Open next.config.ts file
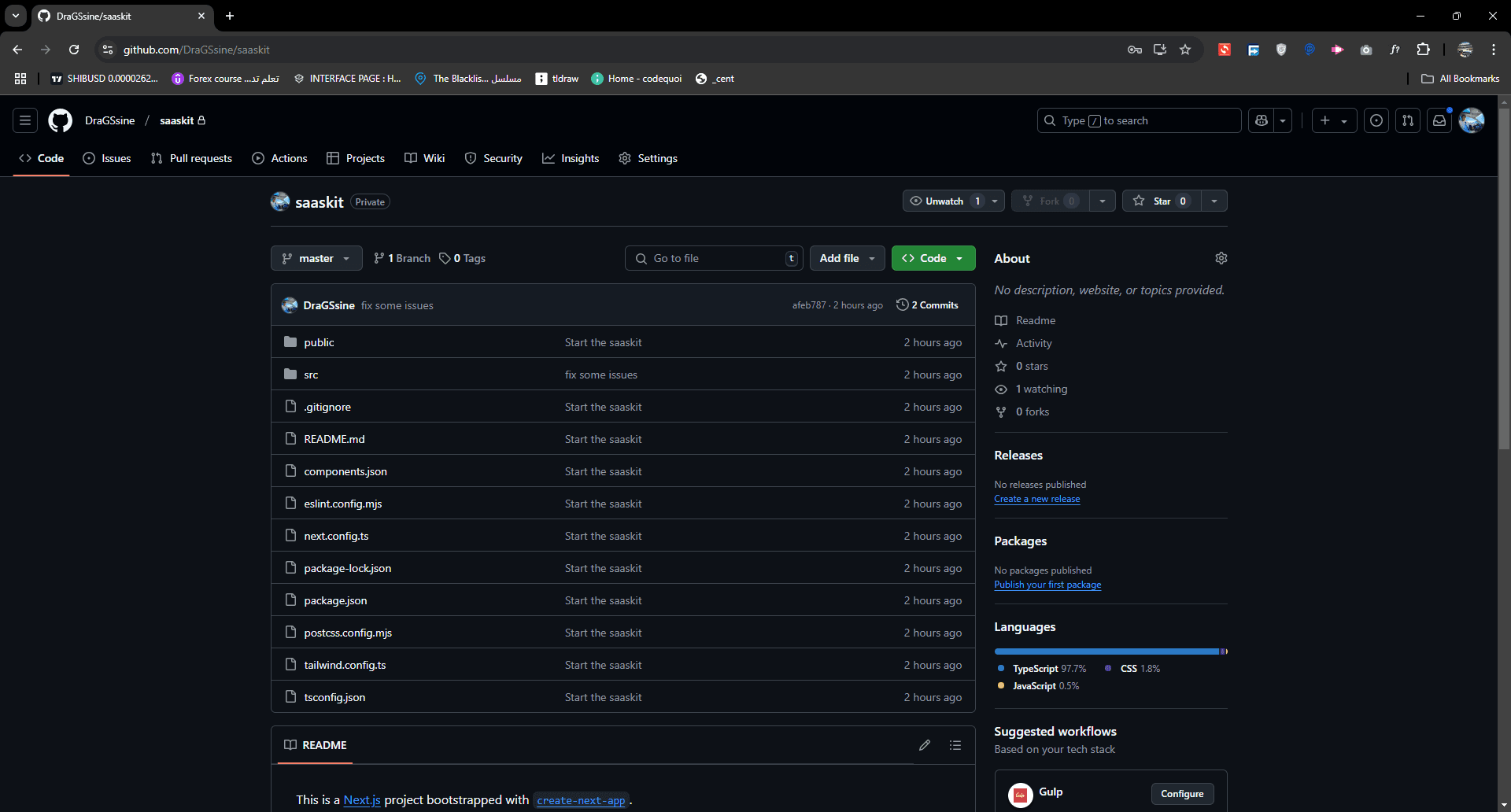Viewport: 1511px width, 812px height. pyautogui.click(x=336, y=536)
